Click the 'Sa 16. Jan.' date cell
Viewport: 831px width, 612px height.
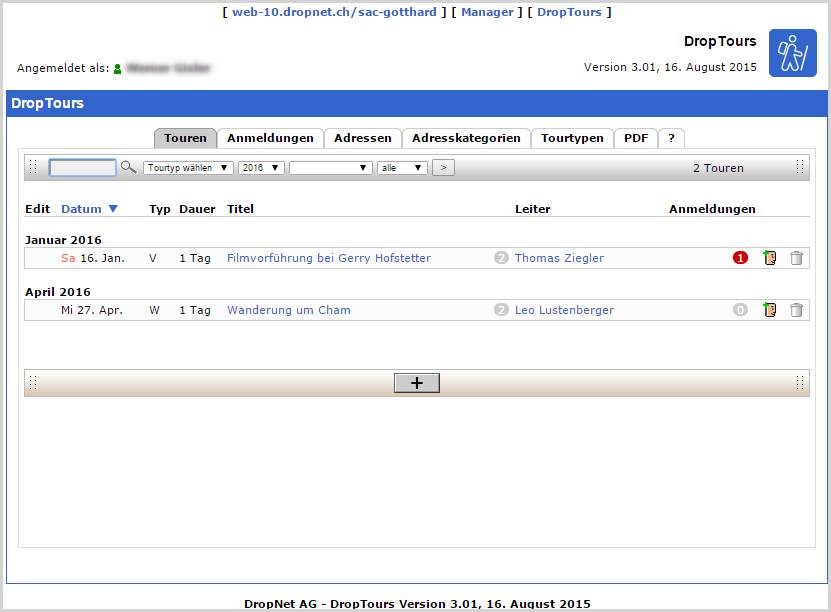[x=93, y=258]
